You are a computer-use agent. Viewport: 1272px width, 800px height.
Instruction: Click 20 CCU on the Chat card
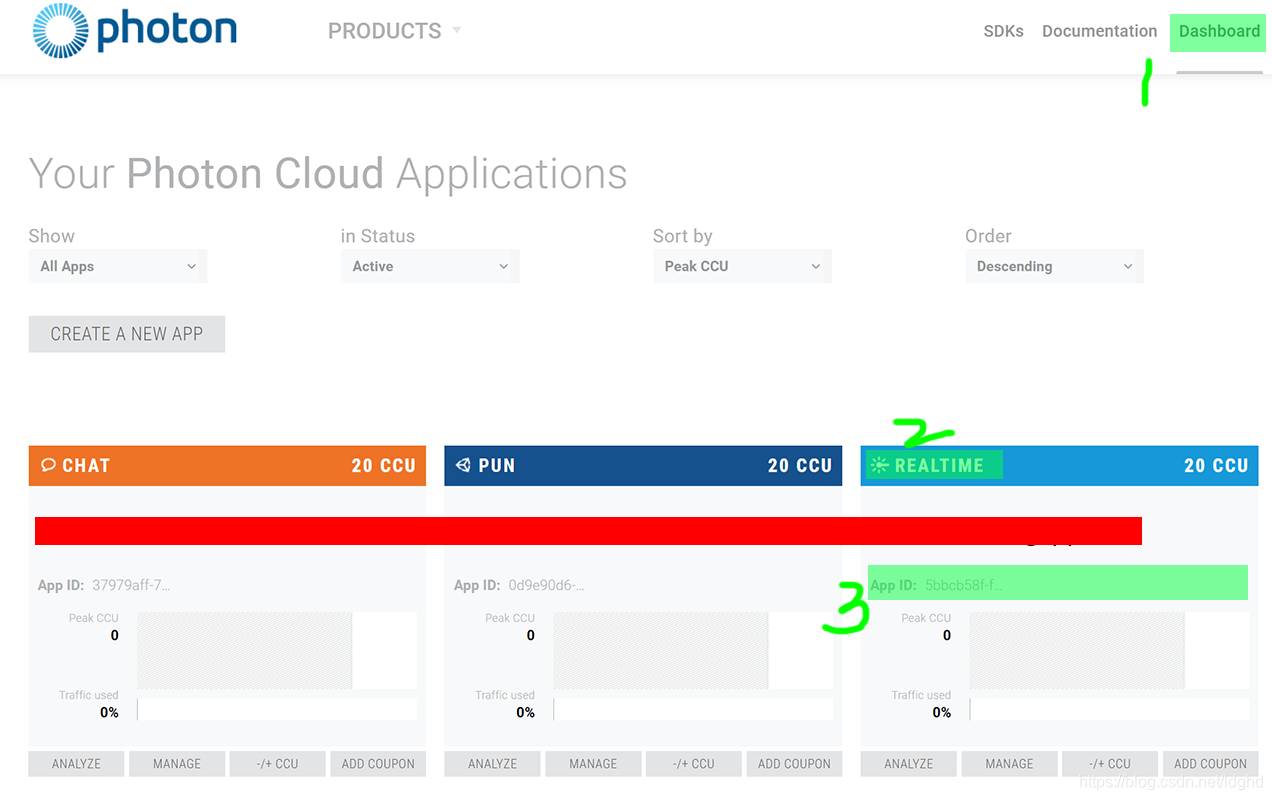(383, 465)
